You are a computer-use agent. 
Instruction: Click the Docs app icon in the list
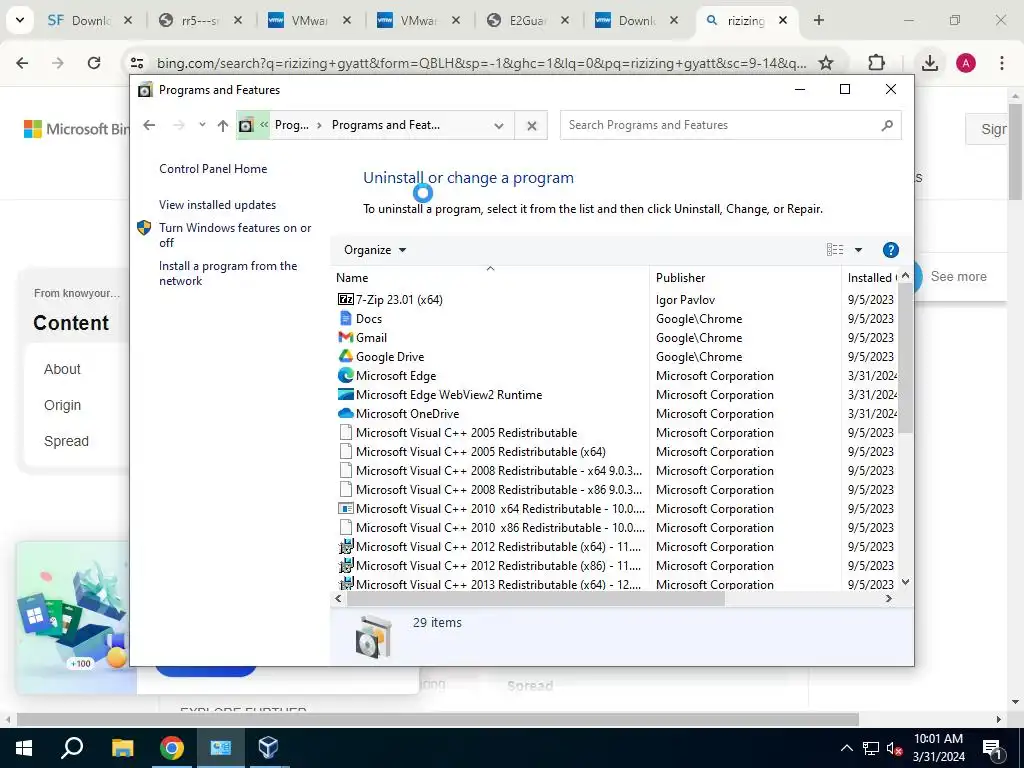(345, 319)
